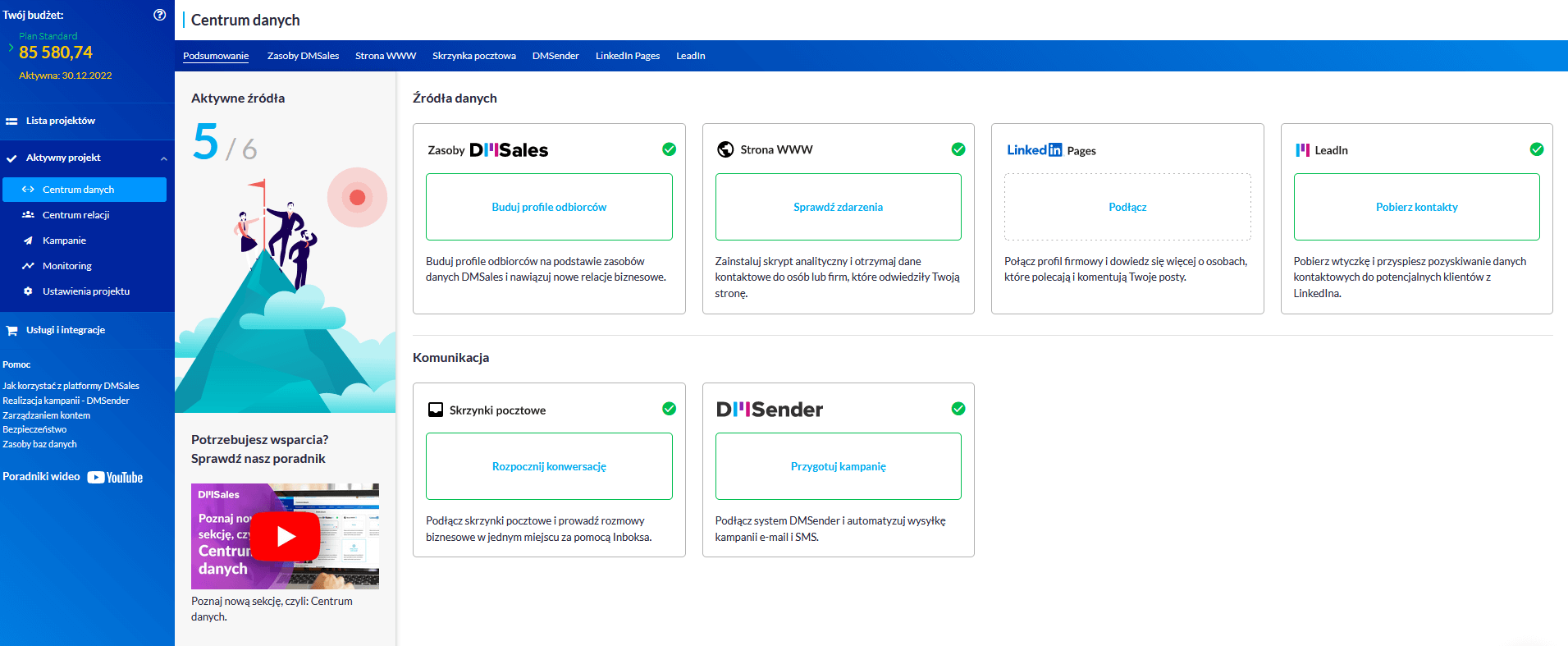
Task: Select the LeadIn tab
Action: click(x=691, y=56)
